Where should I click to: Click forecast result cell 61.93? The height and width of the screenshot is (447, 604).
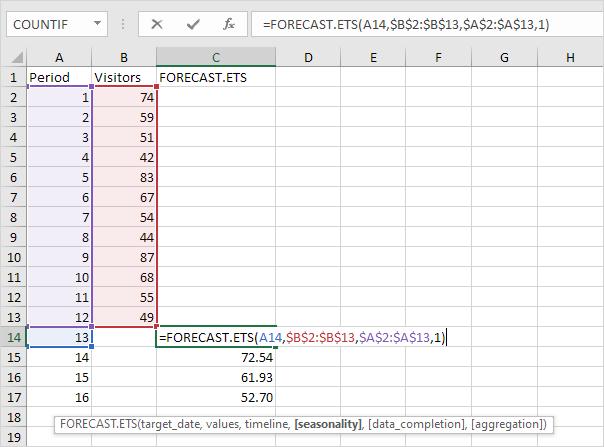tap(216, 377)
